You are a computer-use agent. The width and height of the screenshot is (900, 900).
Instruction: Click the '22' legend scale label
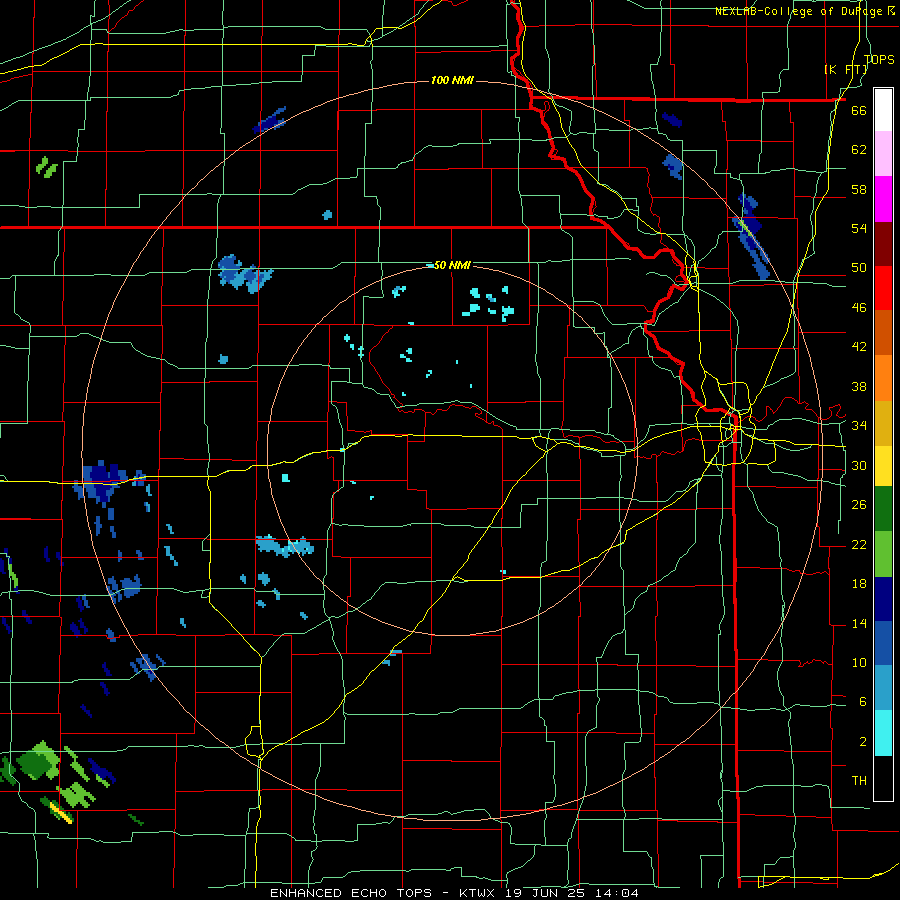coord(859,544)
